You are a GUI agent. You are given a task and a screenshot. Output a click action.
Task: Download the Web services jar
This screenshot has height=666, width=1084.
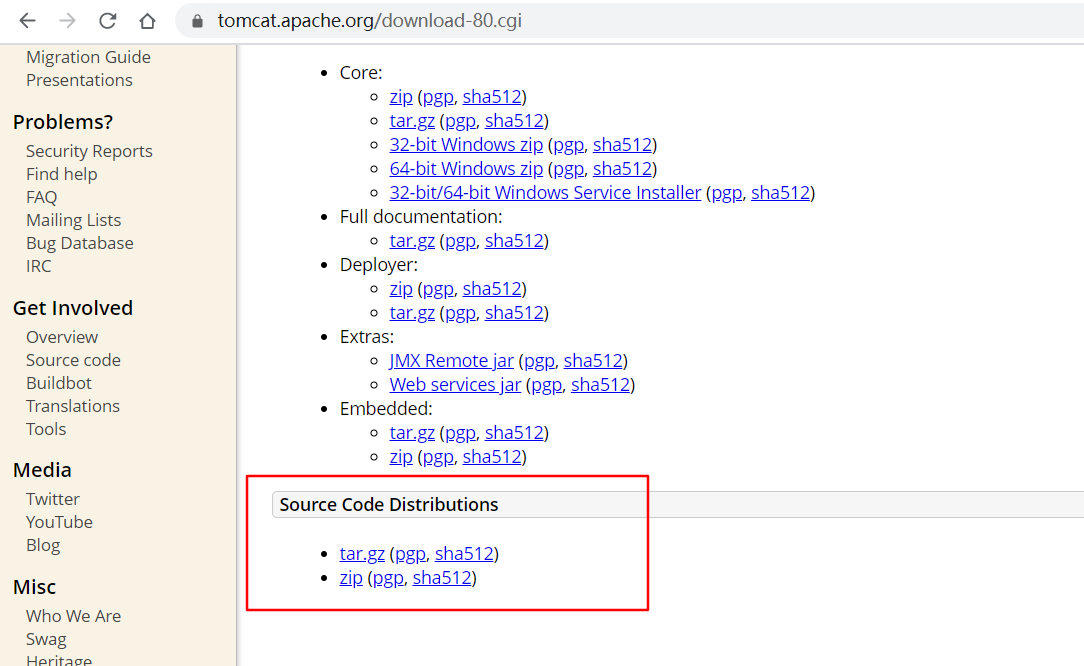[x=455, y=385]
